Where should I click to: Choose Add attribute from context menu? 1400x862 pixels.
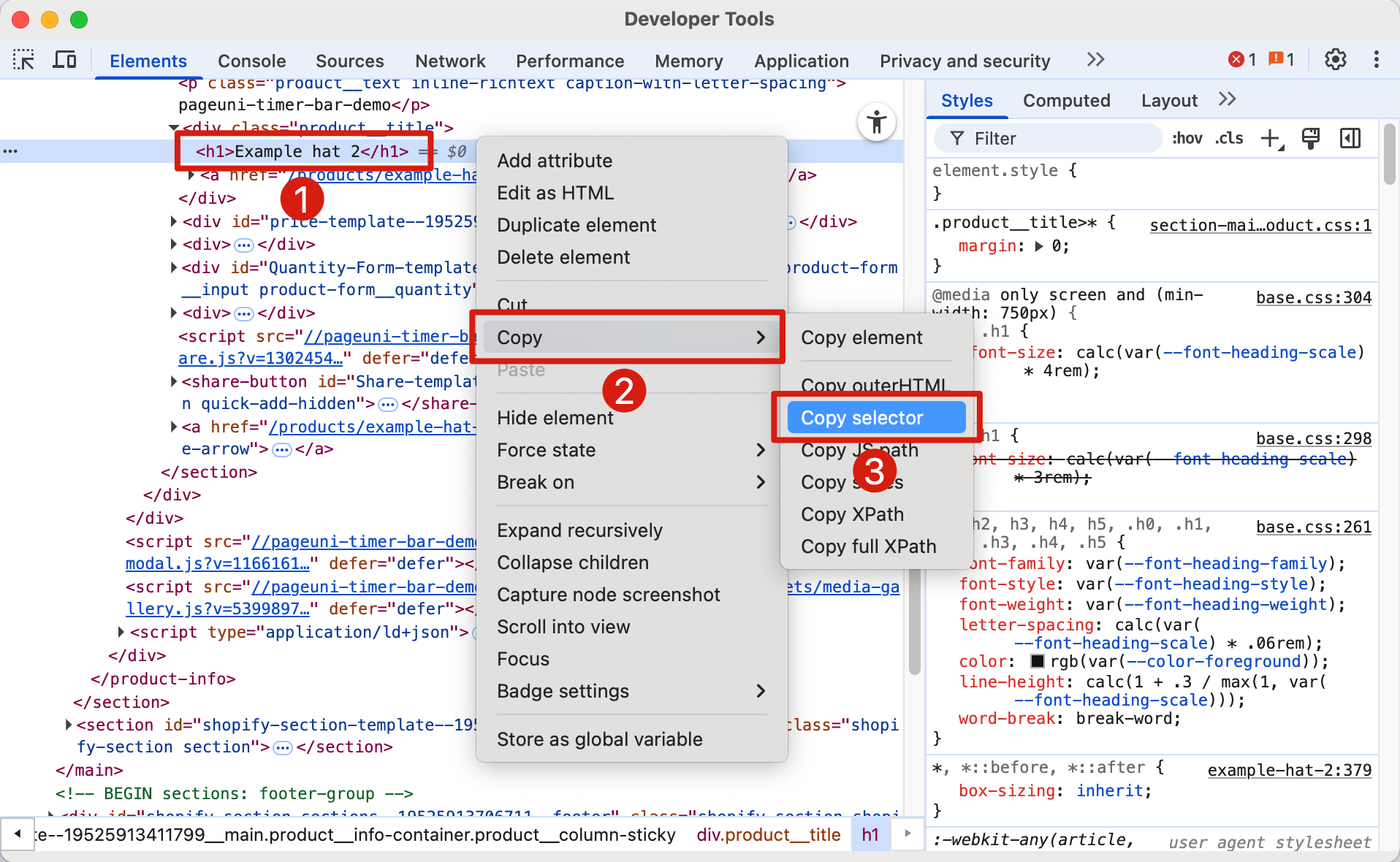(x=631, y=161)
